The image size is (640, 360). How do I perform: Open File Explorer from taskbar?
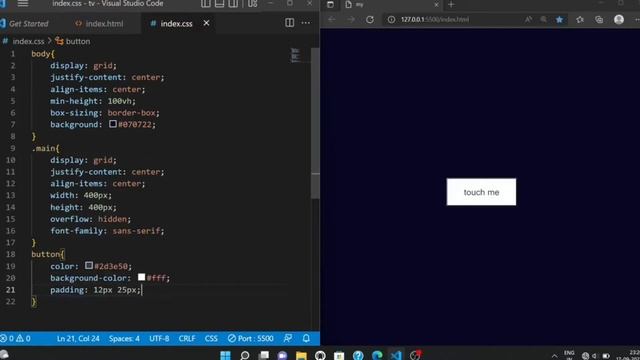301,355
